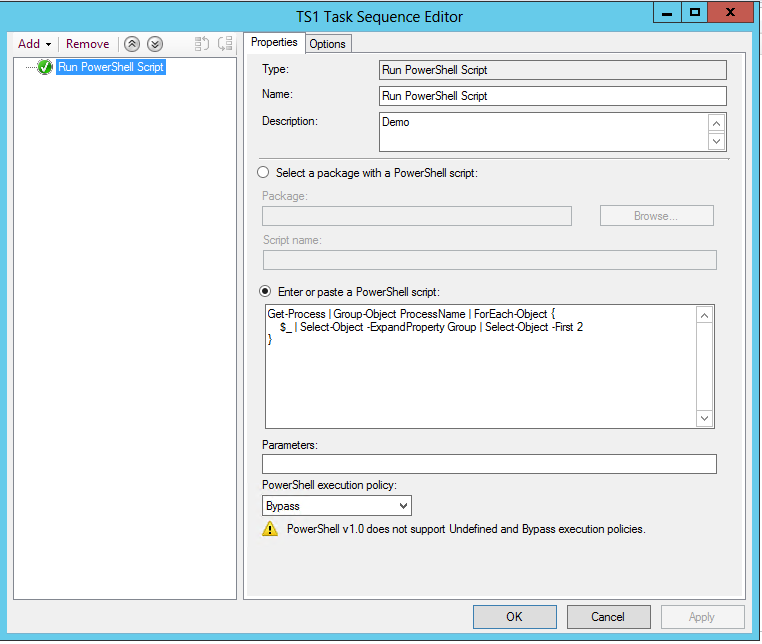762x644 pixels.
Task: Minimize the Task Sequence Editor window
Action: (667, 13)
